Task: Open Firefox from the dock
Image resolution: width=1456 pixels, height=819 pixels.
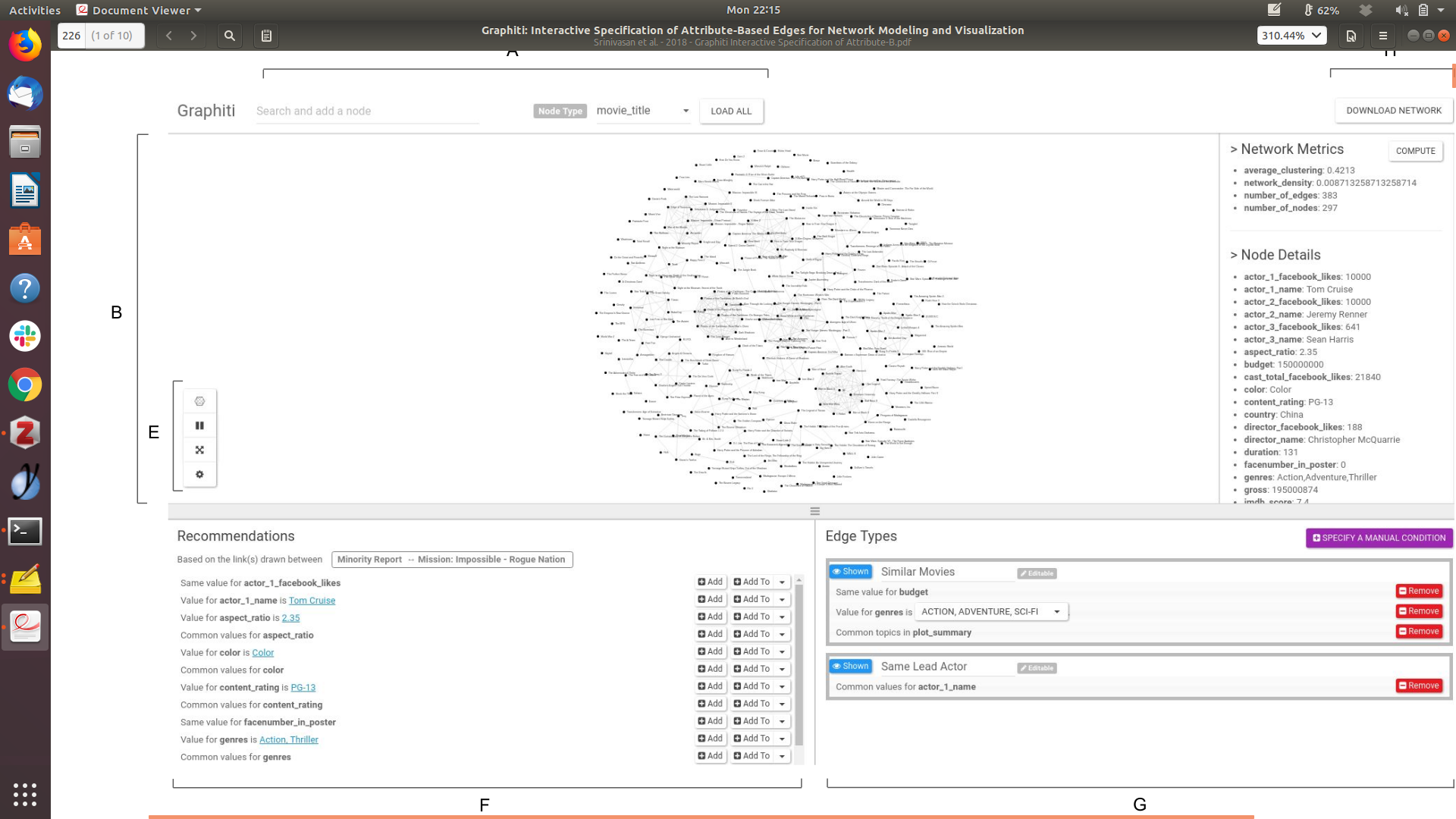Action: 25,45
